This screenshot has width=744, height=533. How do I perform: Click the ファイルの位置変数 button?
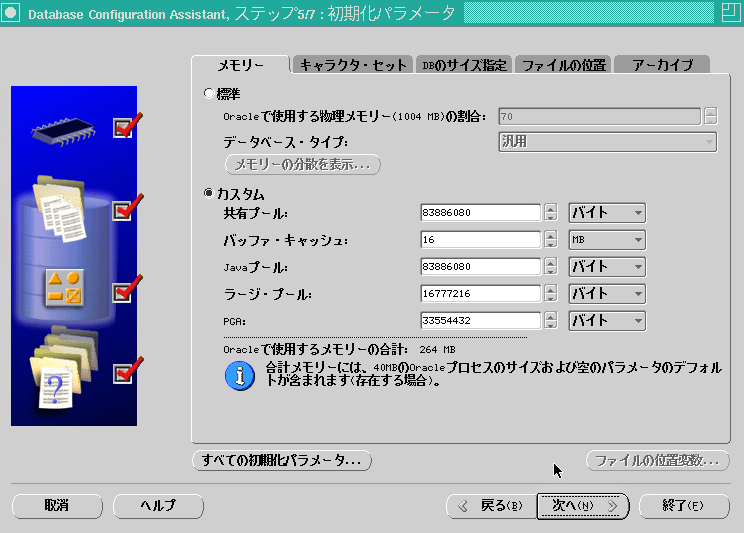[658, 460]
